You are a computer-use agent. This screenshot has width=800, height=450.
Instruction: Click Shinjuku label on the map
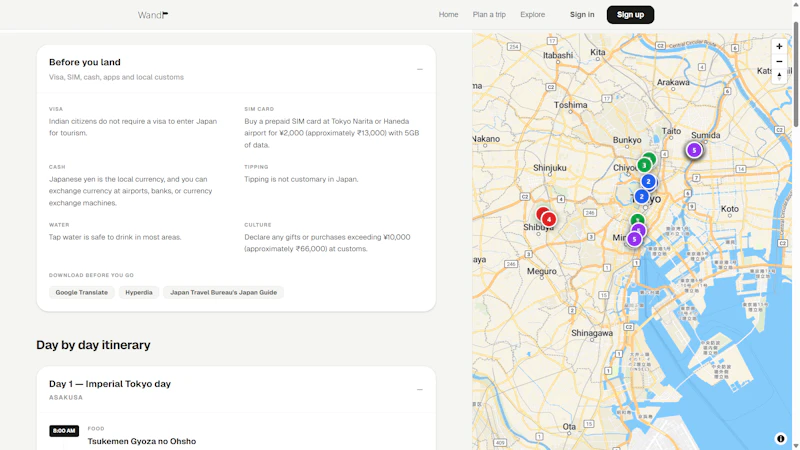549,167
